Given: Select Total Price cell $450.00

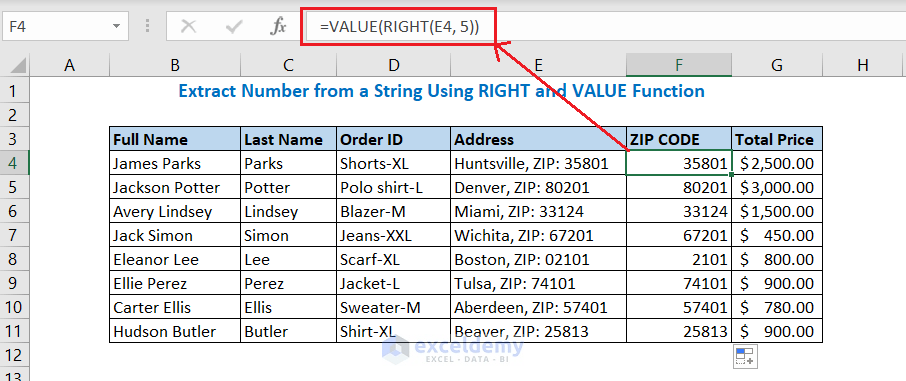Looking at the screenshot, I should click(777, 235).
